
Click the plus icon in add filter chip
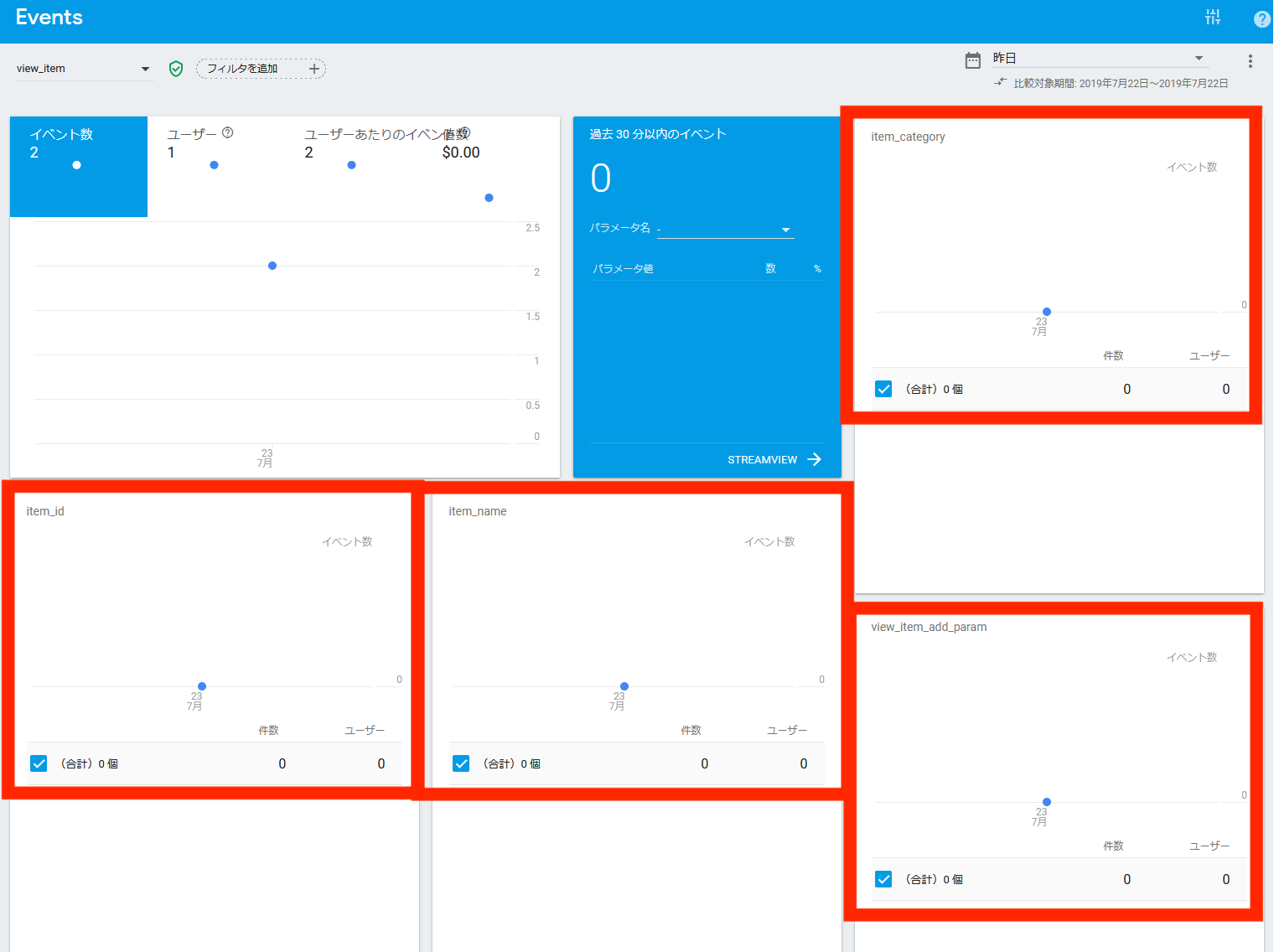coord(314,69)
